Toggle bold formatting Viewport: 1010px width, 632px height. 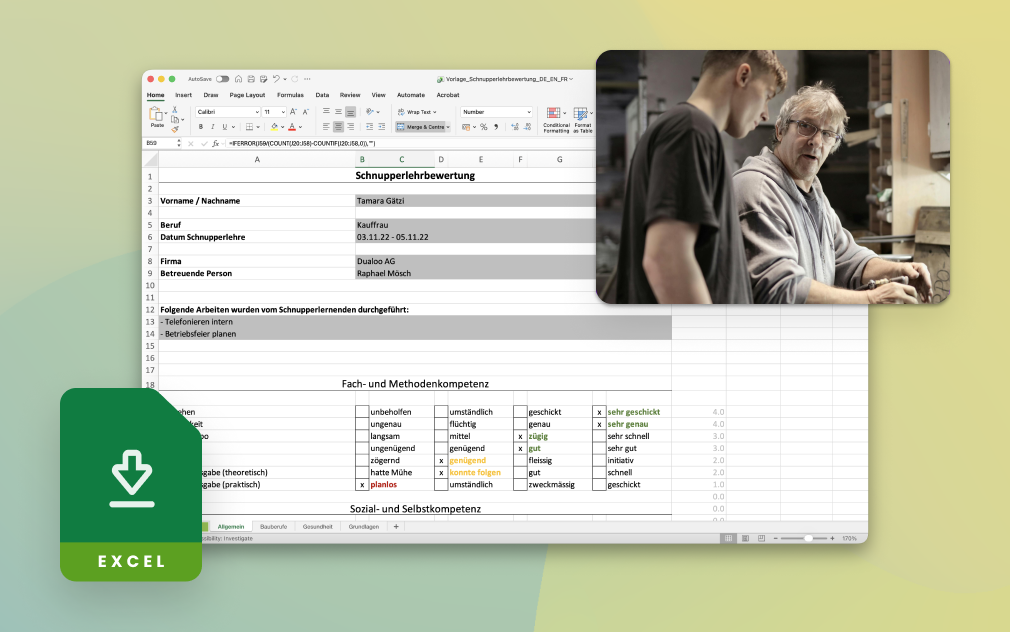pos(201,127)
